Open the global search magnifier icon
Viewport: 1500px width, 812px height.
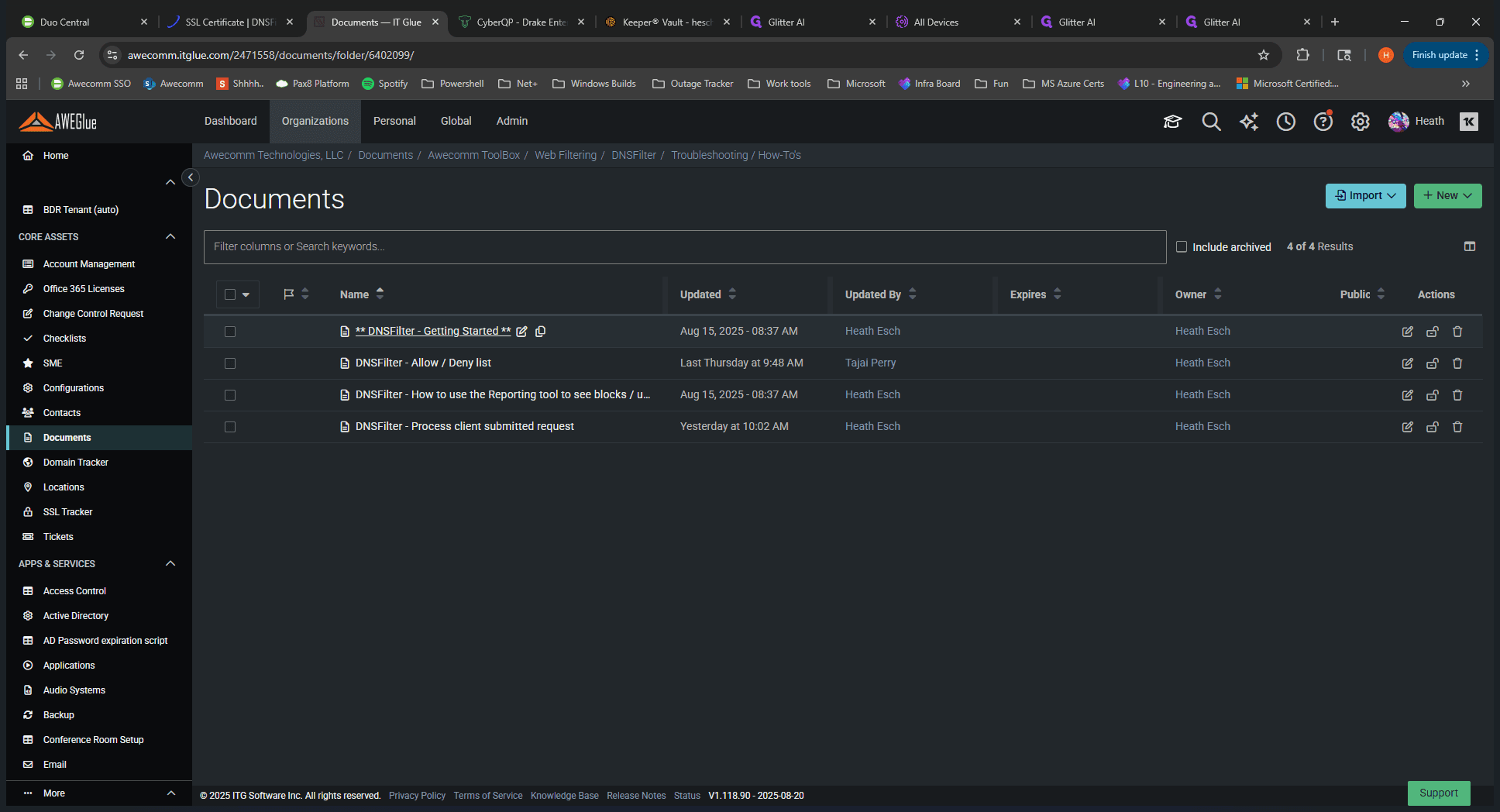click(1211, 122)
